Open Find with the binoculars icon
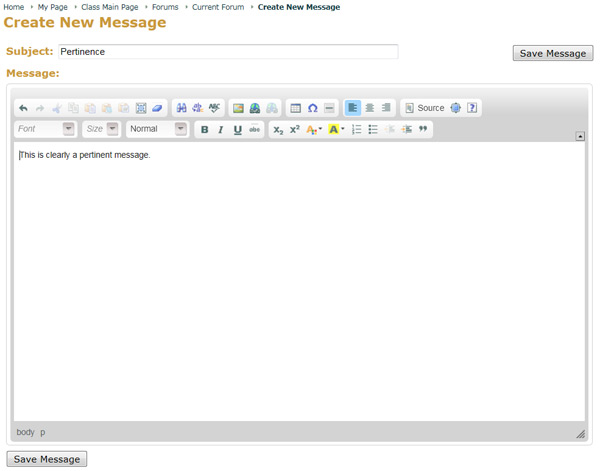This screenshot has height=471, width=600. tap(181, 108)
